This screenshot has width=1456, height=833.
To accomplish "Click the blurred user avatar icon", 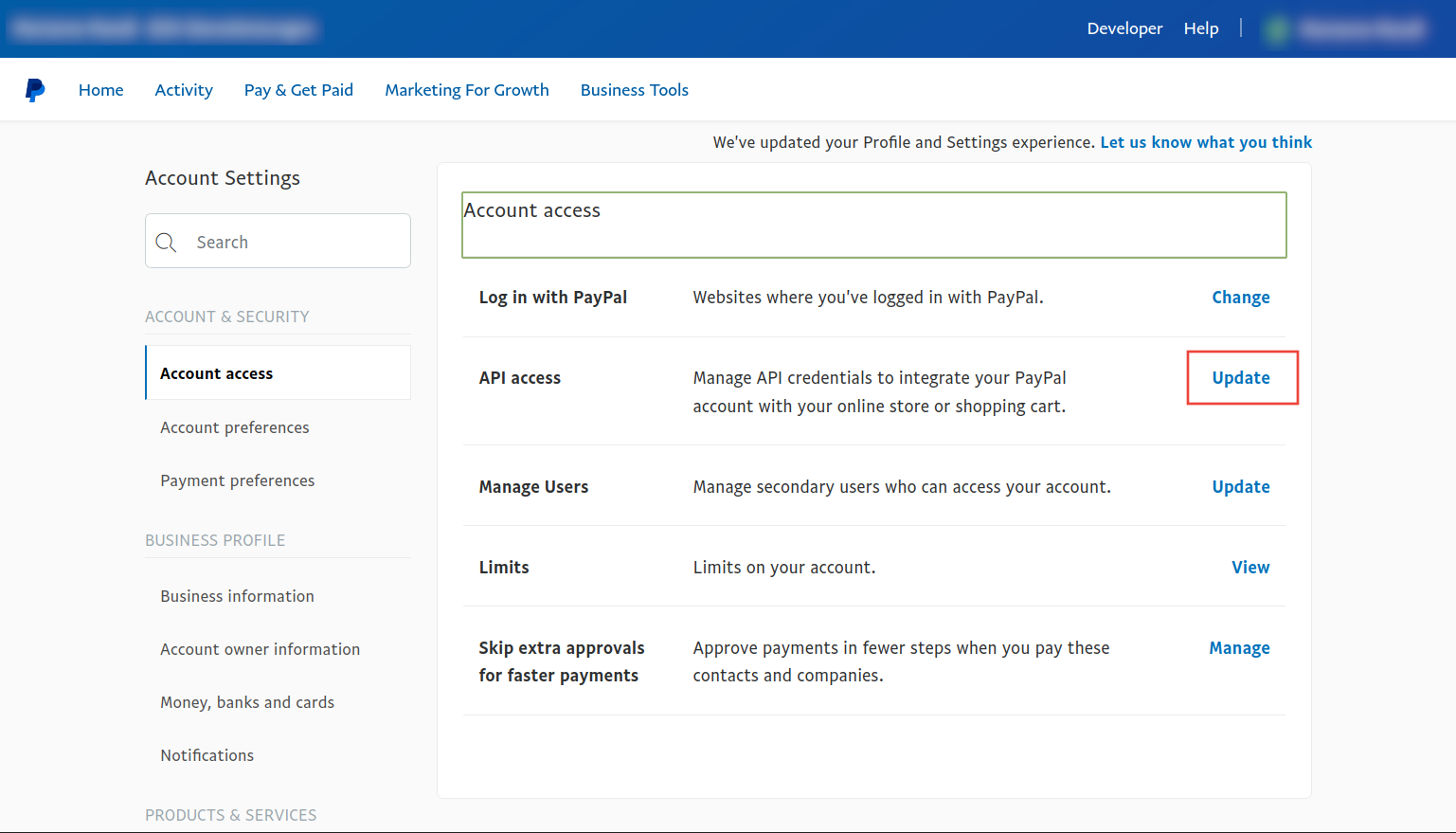I will (x=1277, y=29).
